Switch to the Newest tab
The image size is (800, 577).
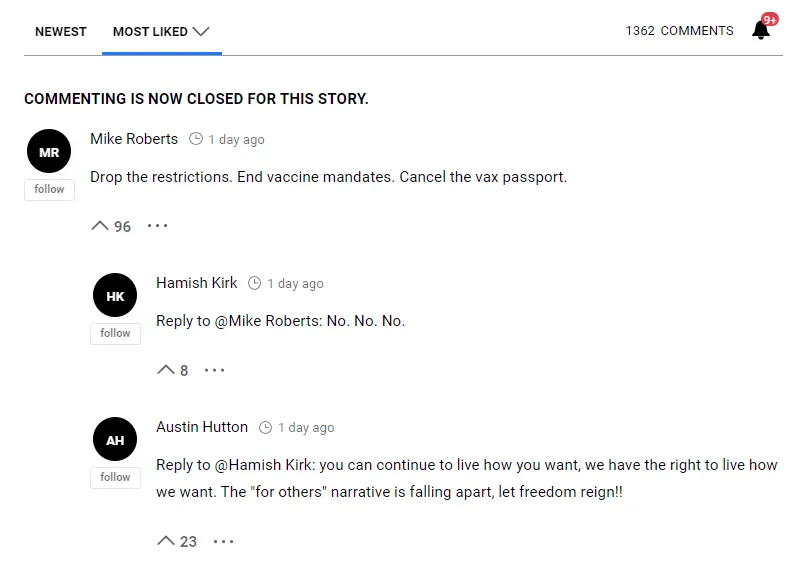click(61, 32)
